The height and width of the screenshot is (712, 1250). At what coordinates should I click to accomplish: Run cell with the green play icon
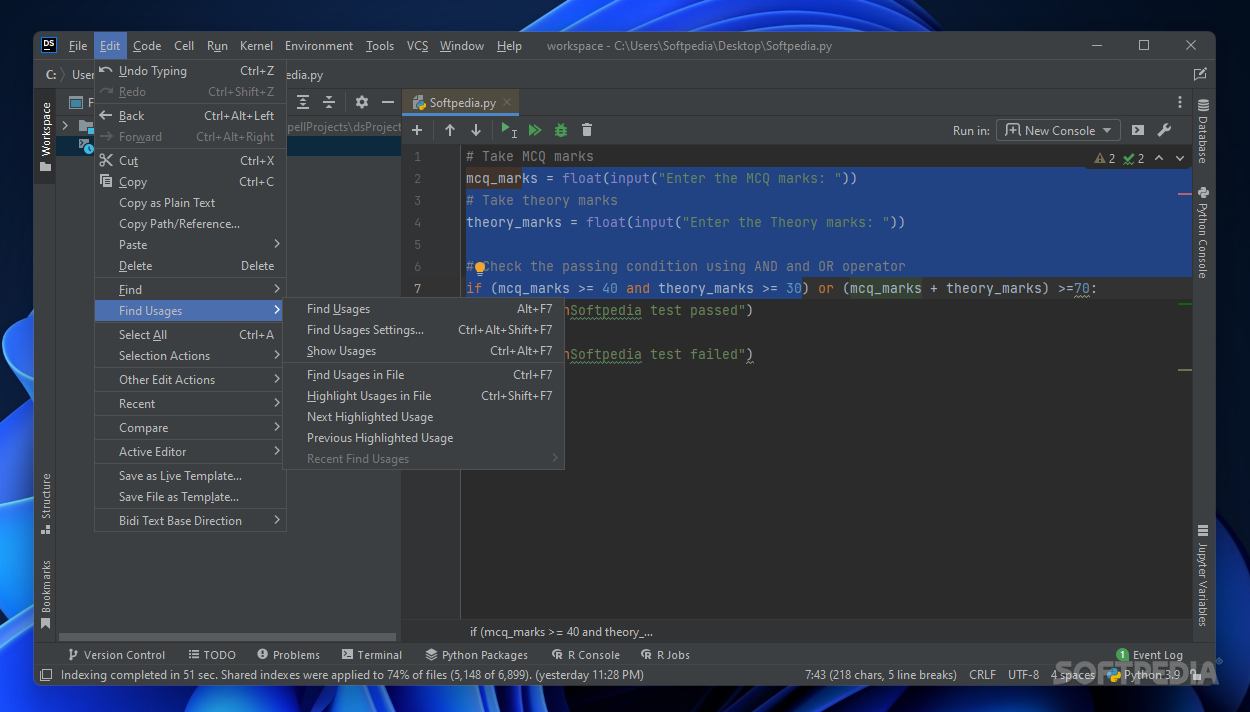pyautogui.click(x=509, y=131)
